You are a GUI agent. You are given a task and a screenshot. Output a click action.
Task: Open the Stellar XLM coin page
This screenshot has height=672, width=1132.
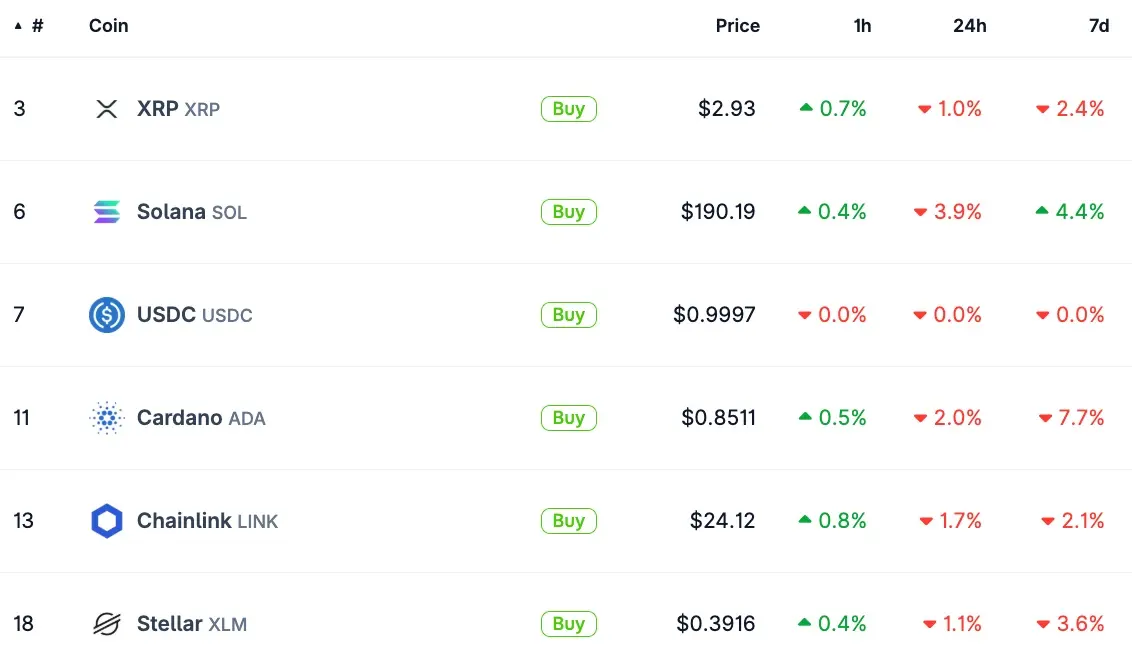coord(191,624)
